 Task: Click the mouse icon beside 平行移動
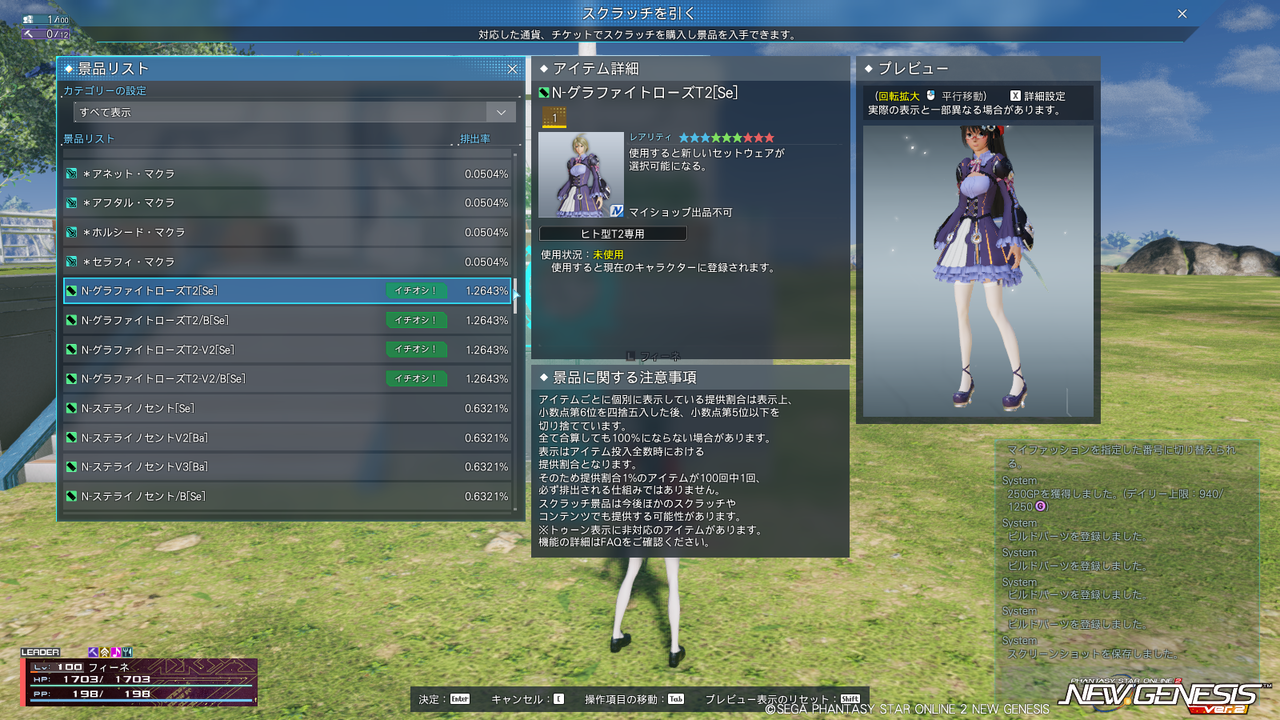click(930, 96)
